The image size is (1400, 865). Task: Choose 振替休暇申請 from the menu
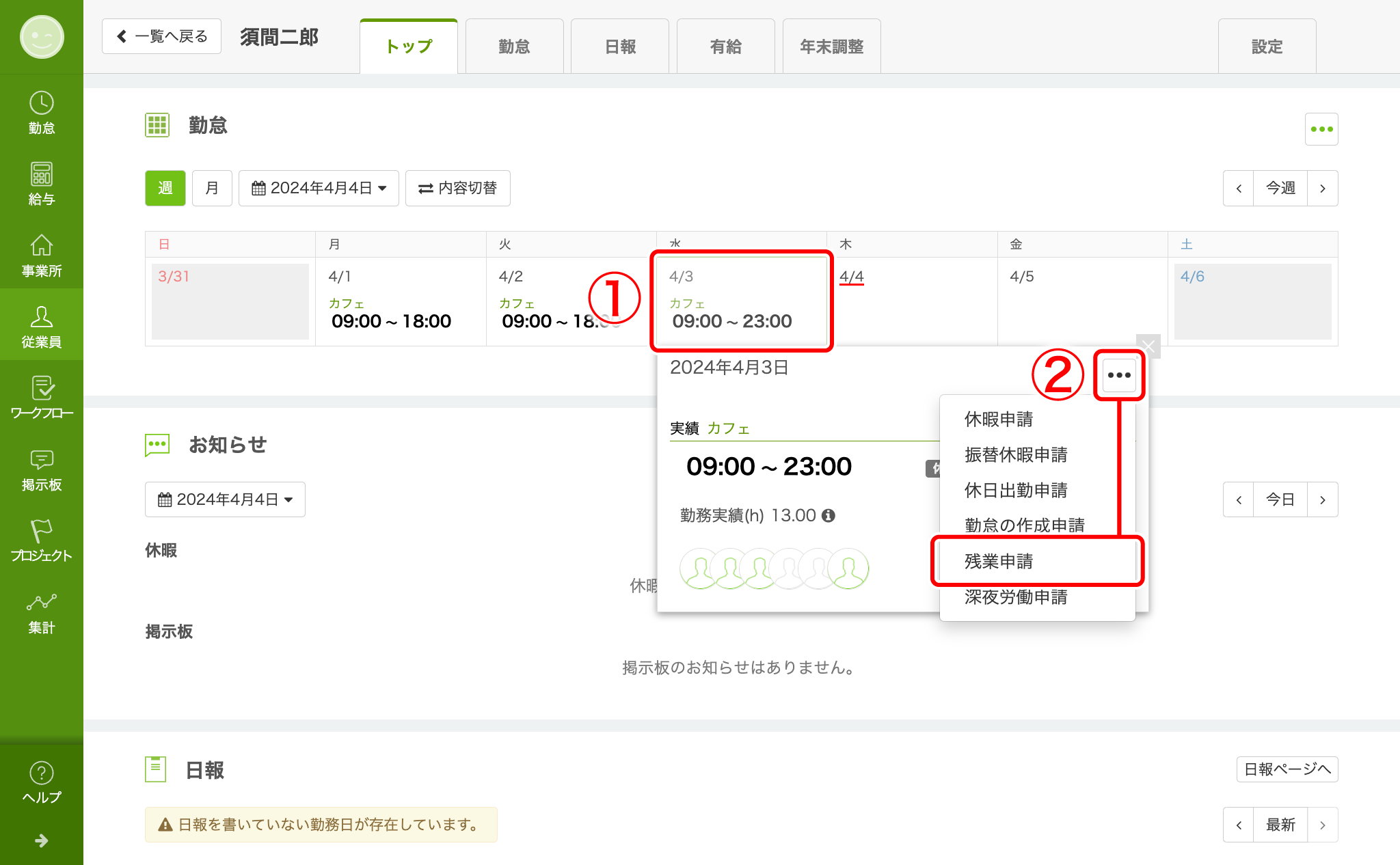point(1038,454)
